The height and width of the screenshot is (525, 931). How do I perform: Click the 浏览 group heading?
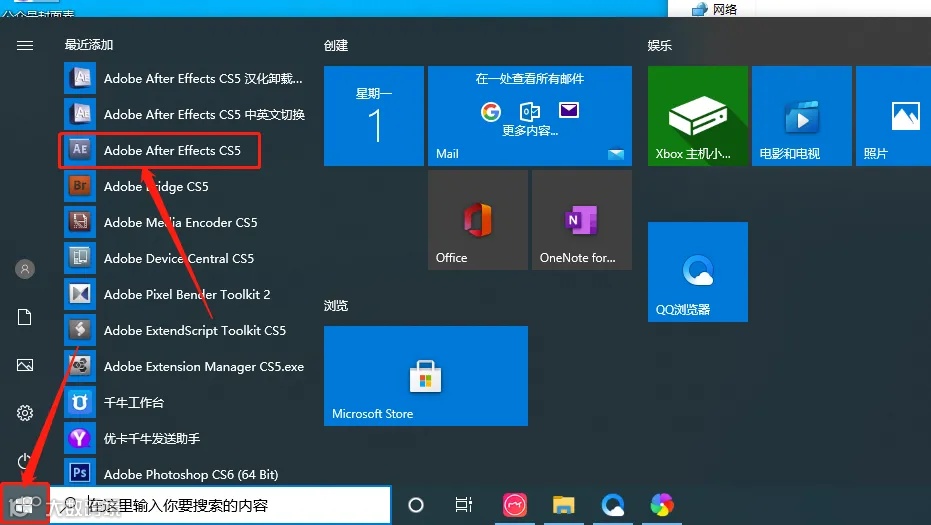(x=336, y=306)
